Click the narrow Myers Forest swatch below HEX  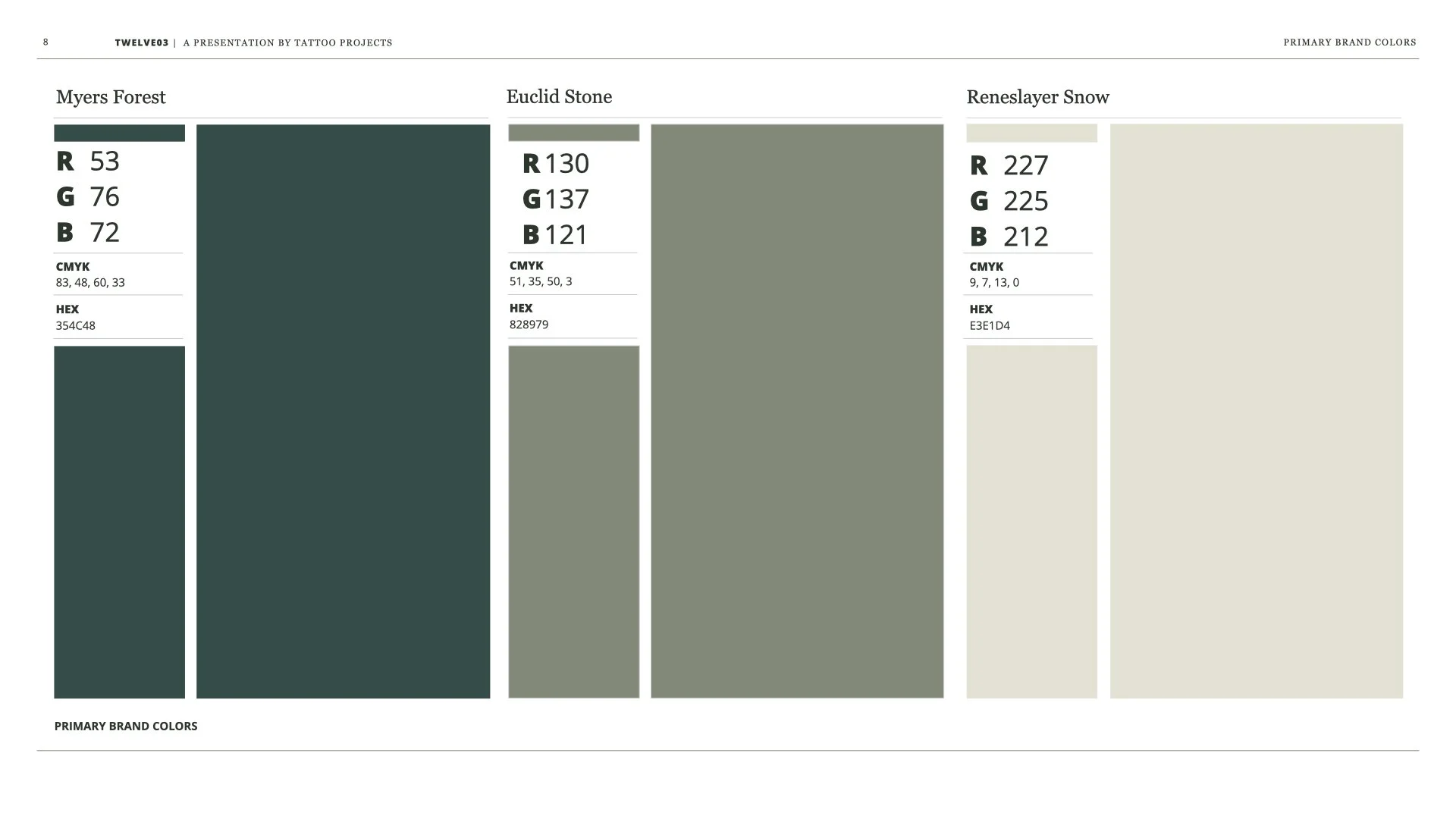tap(119, 522)
